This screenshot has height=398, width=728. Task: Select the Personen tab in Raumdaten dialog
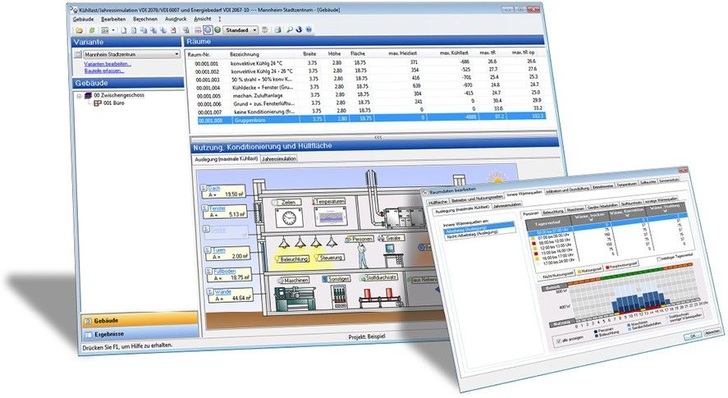[531, 214]
